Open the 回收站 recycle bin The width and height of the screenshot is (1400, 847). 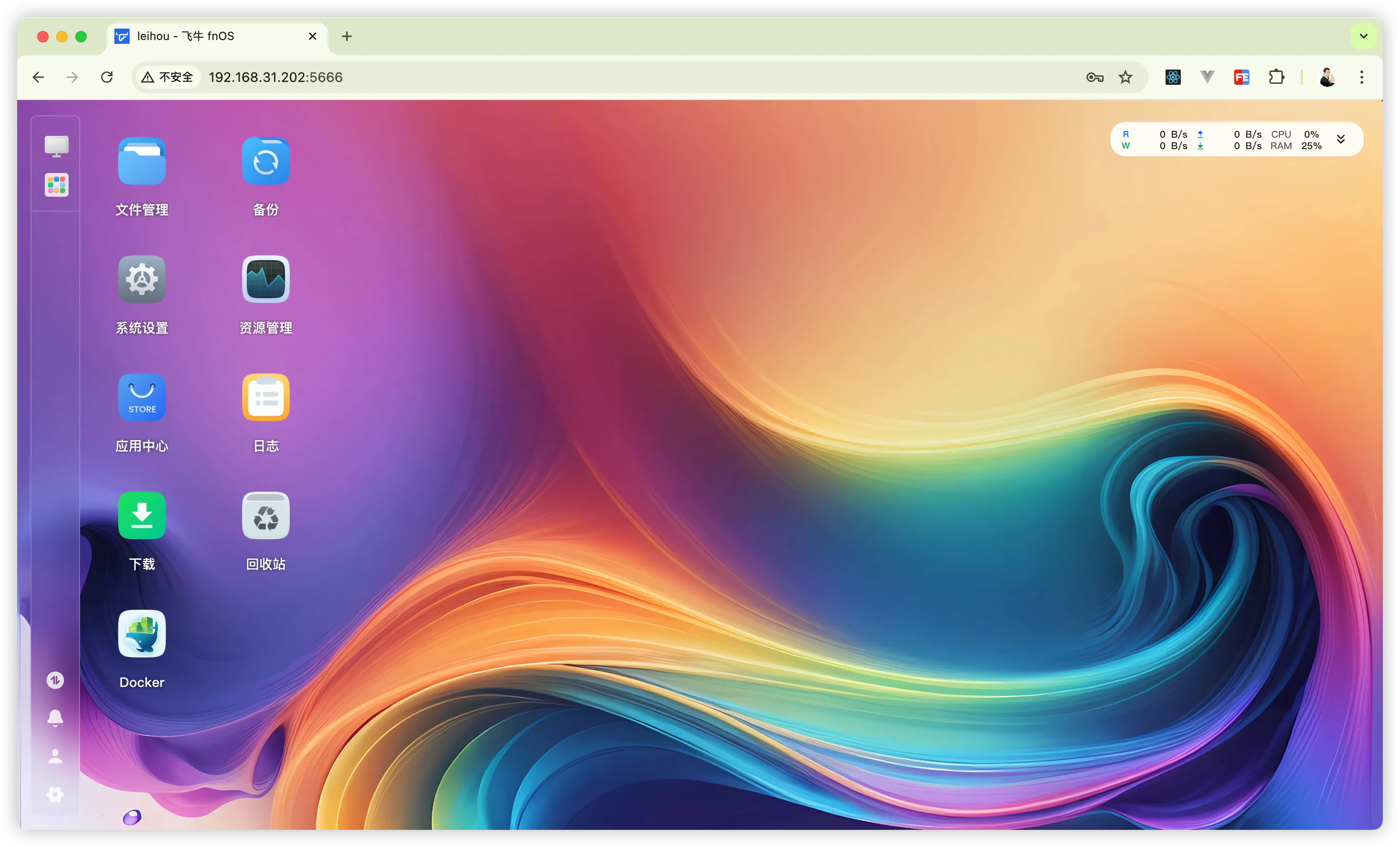pyautogui.click(x=265, y=516)
